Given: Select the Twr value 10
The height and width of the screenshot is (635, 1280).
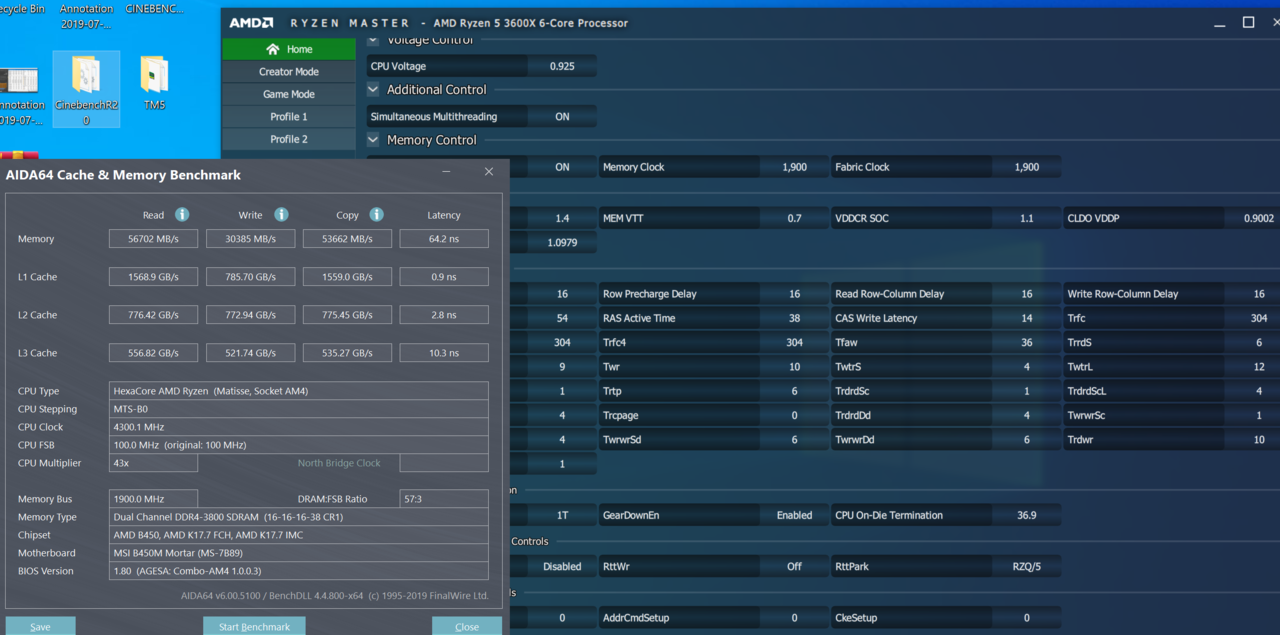Looking at the screenshot, I should point(794,367).
